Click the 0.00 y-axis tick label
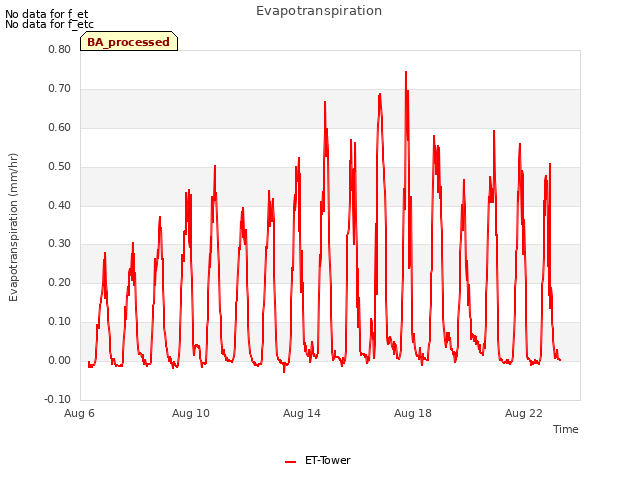 (59, 360)
